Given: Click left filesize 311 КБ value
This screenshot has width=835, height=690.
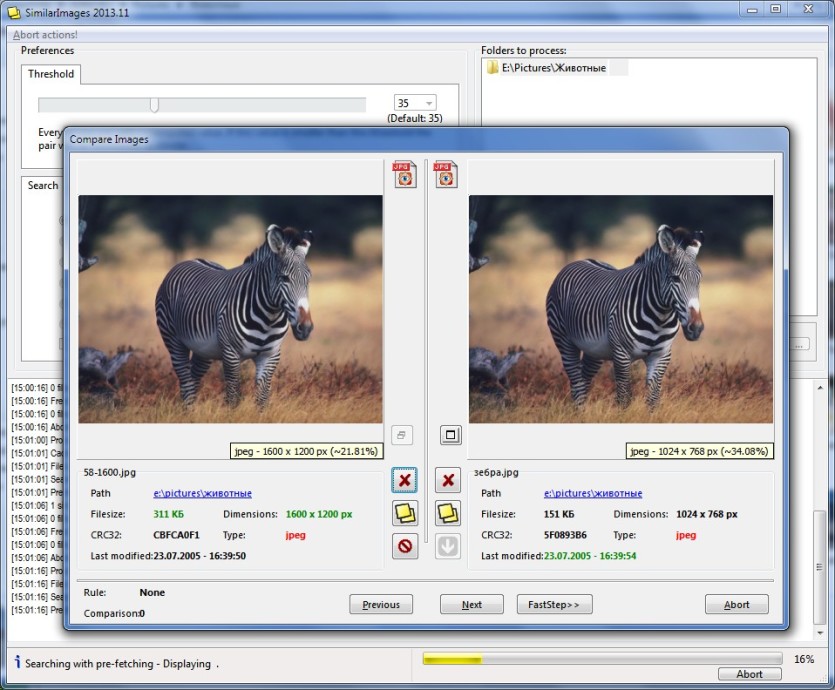Looking at the screenshot, I should click(168, 514).
